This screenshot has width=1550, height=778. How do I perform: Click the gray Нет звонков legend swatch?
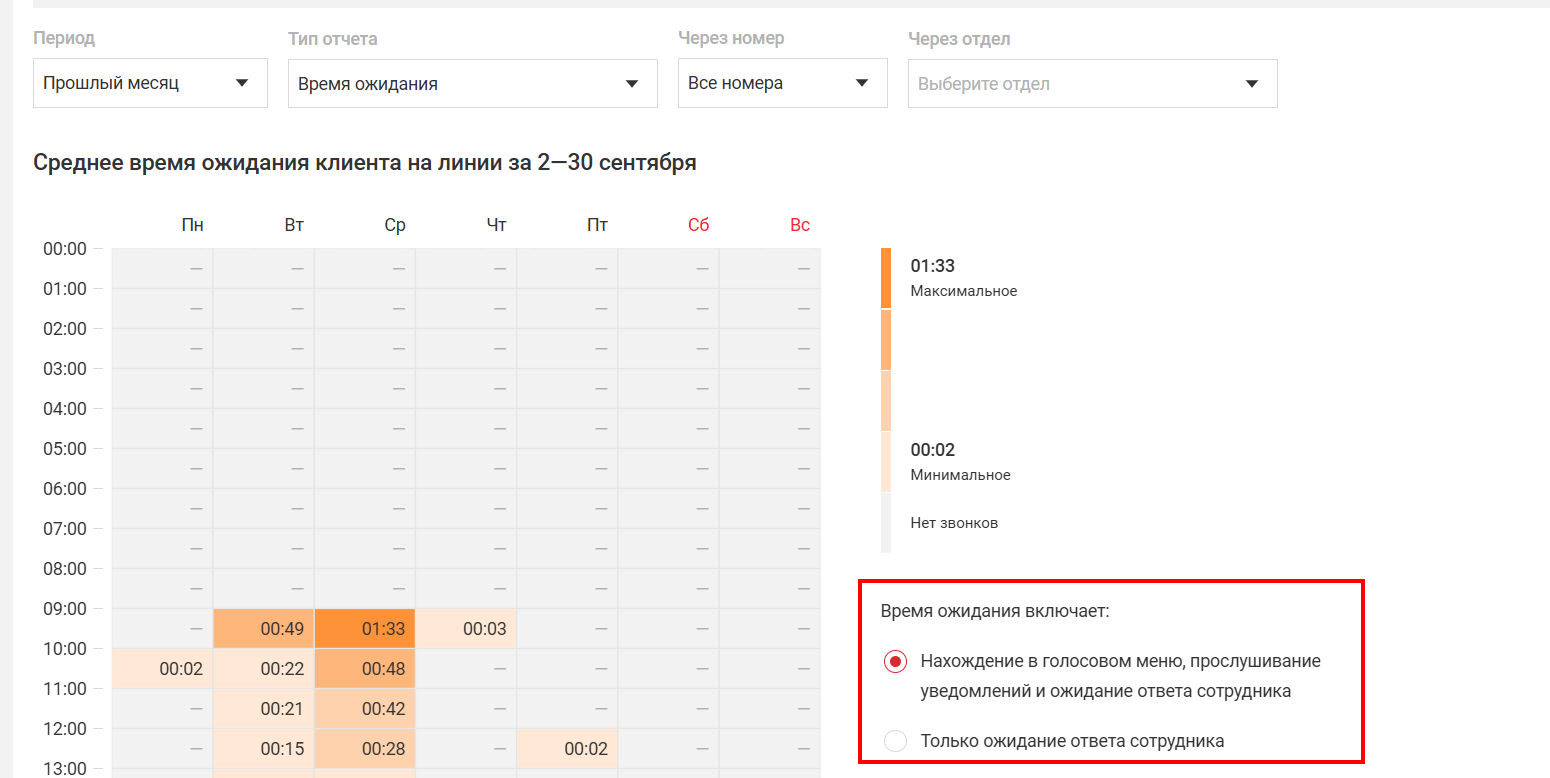pyautogui.click(x=885, y=523)
